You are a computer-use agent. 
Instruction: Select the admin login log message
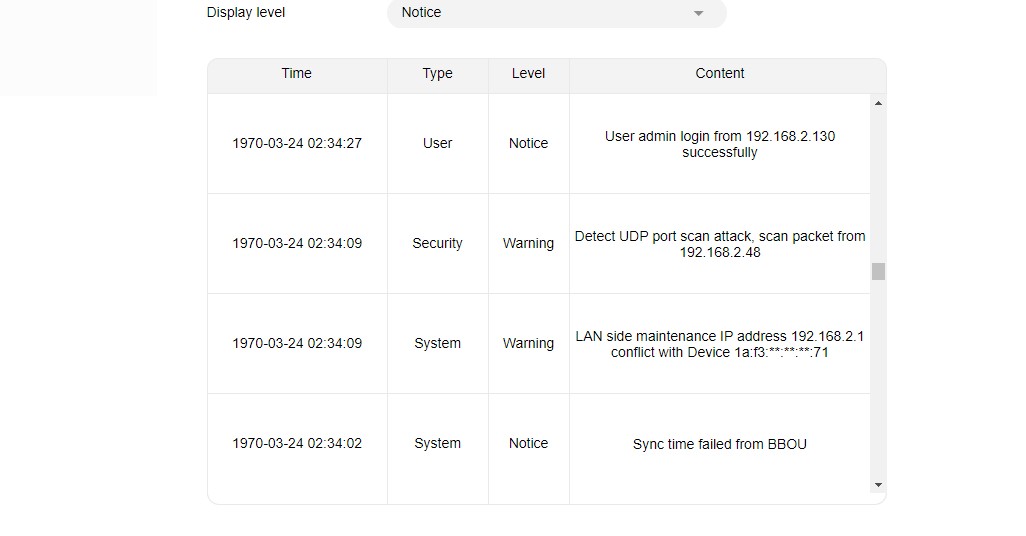(719, 144)
